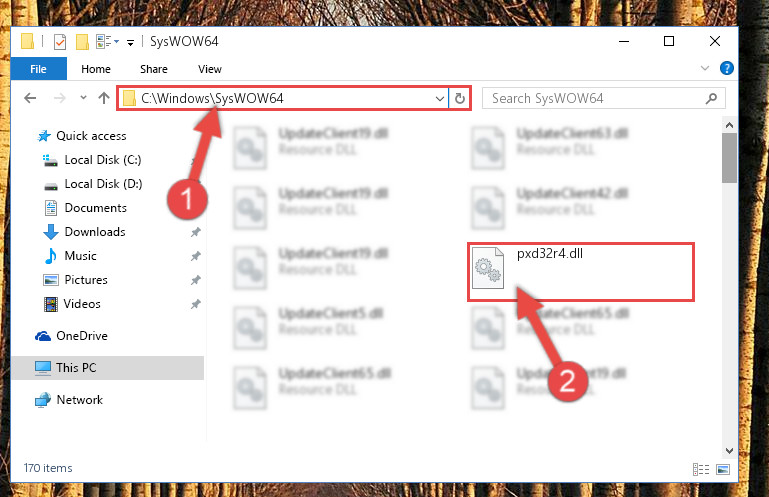Open the Customize Quick Access Toolbar arrow

click(x=130, y=43)
